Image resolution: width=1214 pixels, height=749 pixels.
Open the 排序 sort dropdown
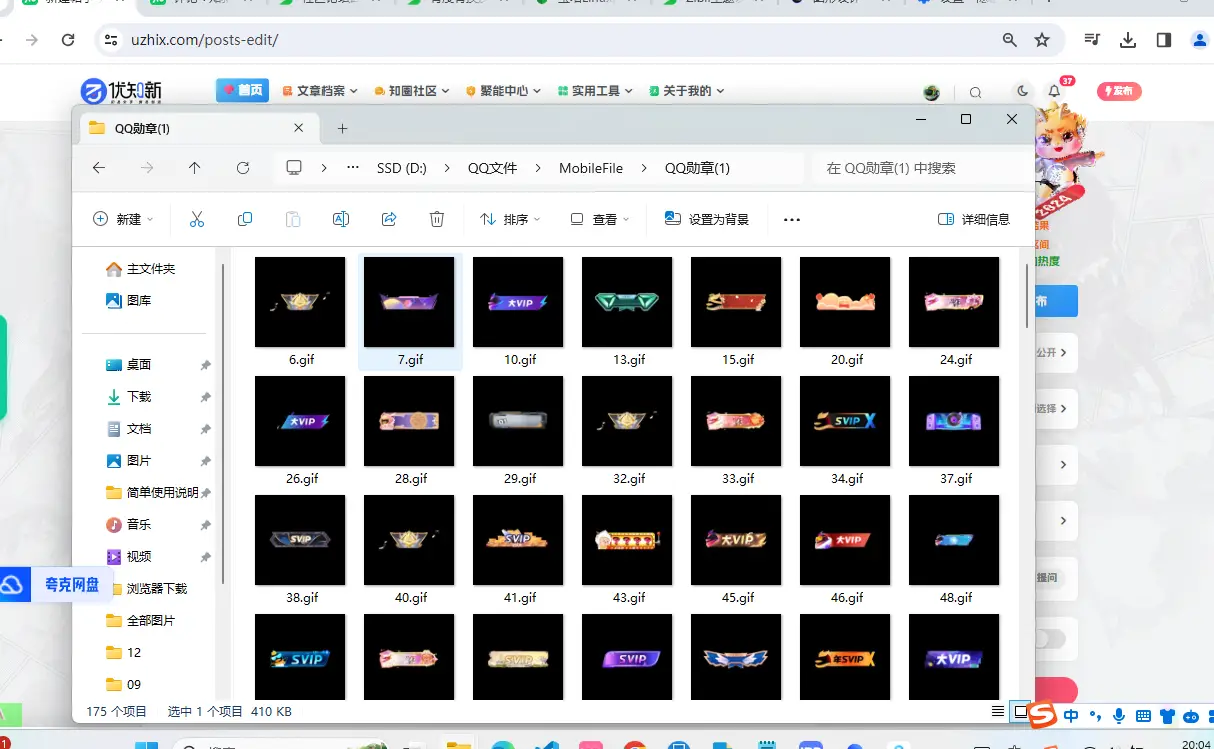coord(510,219)
